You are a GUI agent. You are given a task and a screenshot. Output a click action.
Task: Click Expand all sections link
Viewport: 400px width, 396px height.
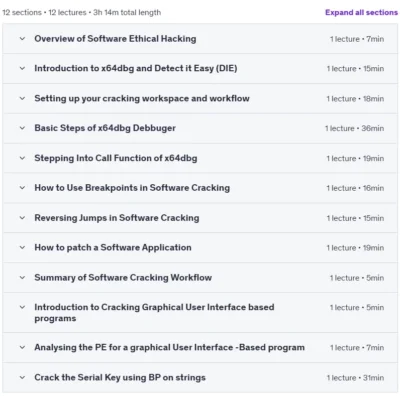[x=361, y=12]
